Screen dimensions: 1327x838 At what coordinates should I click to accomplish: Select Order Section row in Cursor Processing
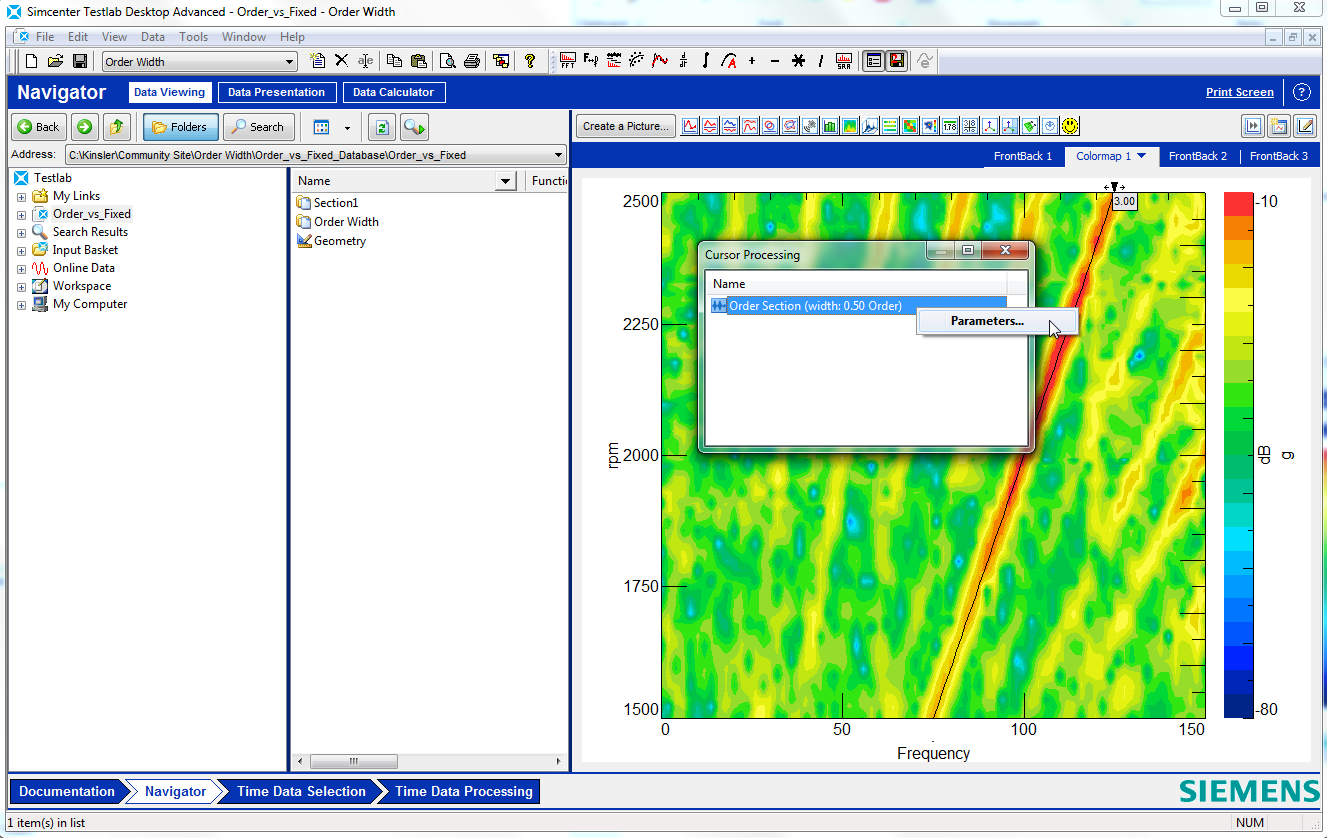coord(858,306)
